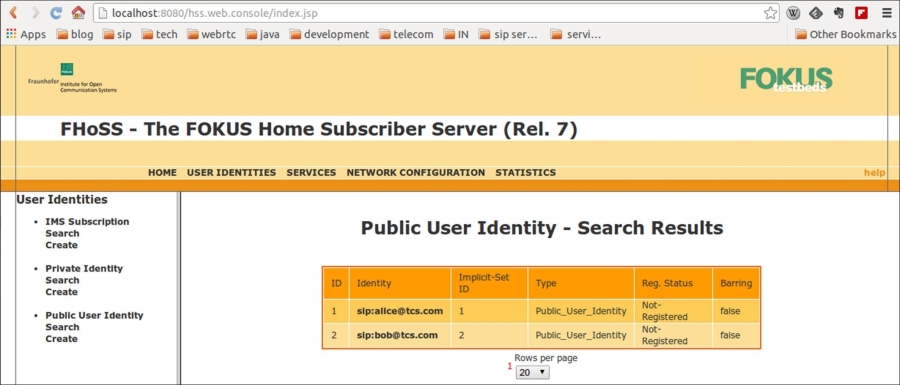Open the STATISTICS menu

point(525,172)
